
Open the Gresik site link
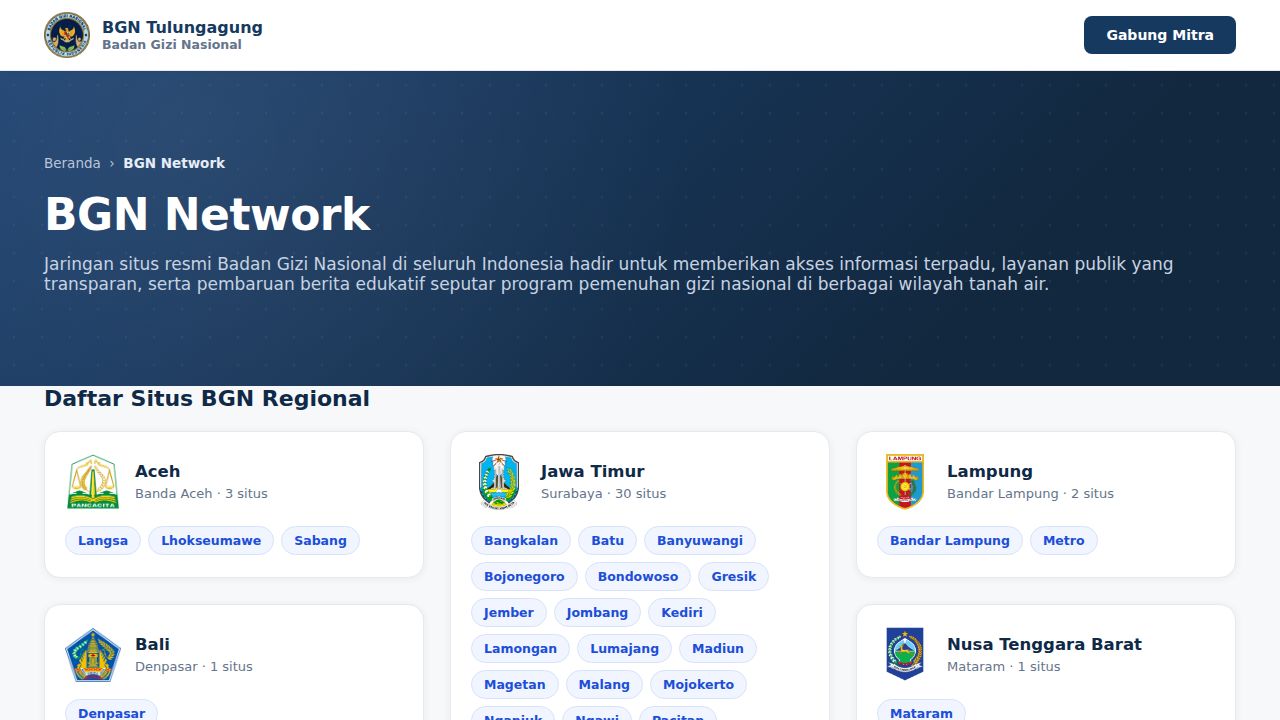734,577
